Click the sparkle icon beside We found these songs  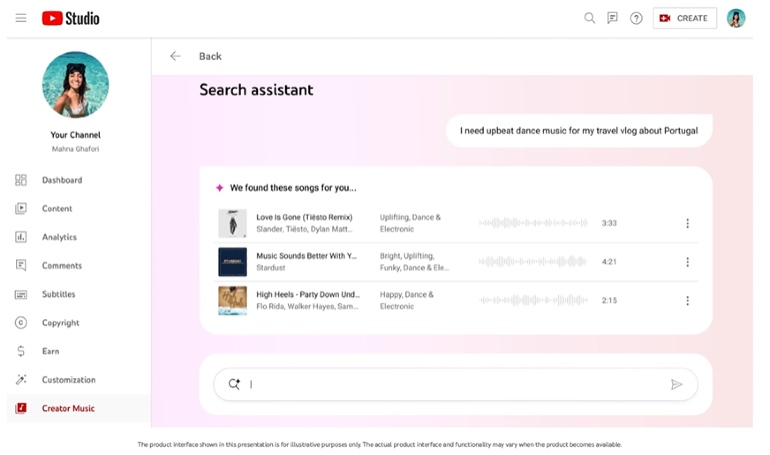tap(220, 187)
